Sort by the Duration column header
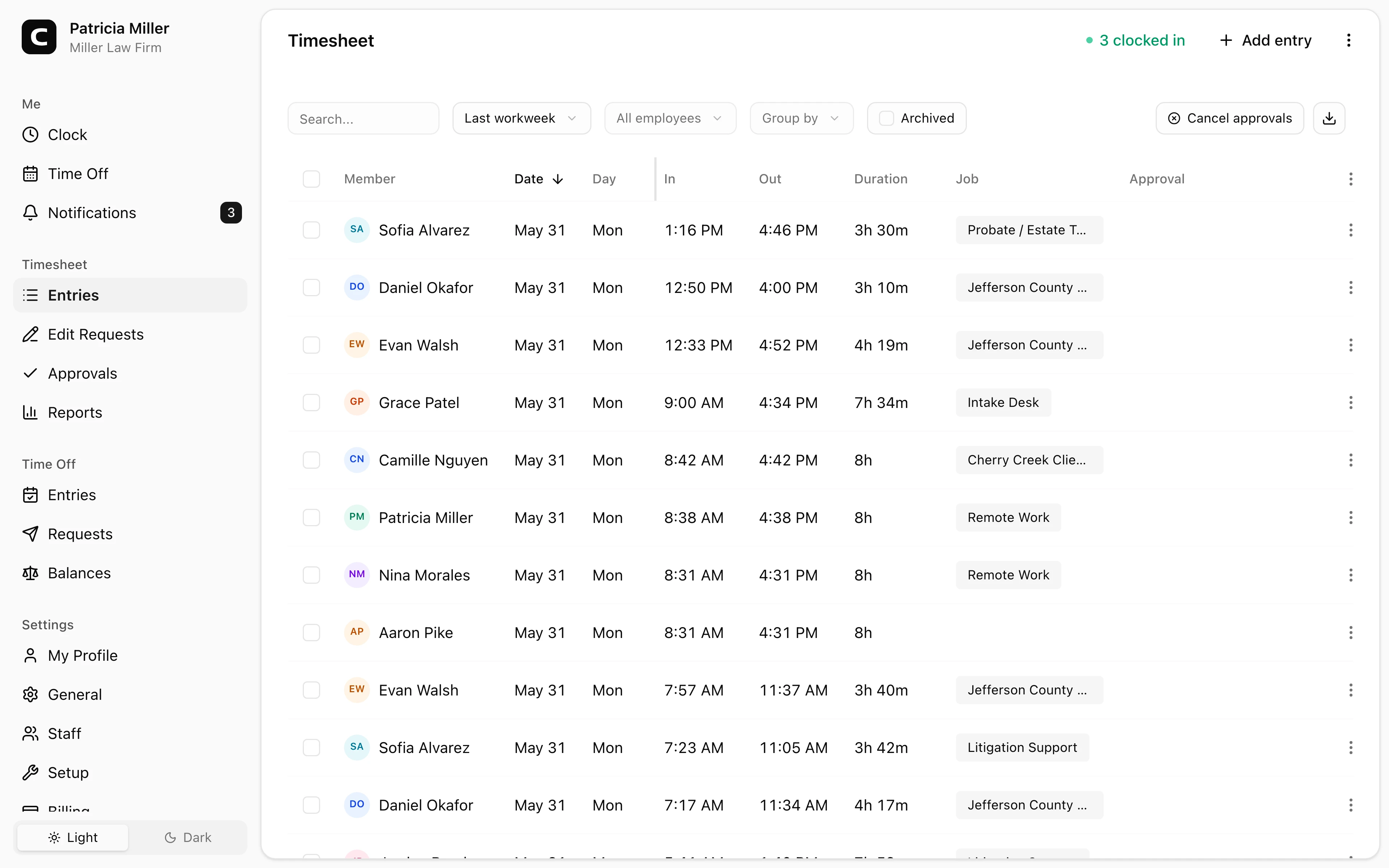This screenshot has width=1389, height=868. pos(880,179)
